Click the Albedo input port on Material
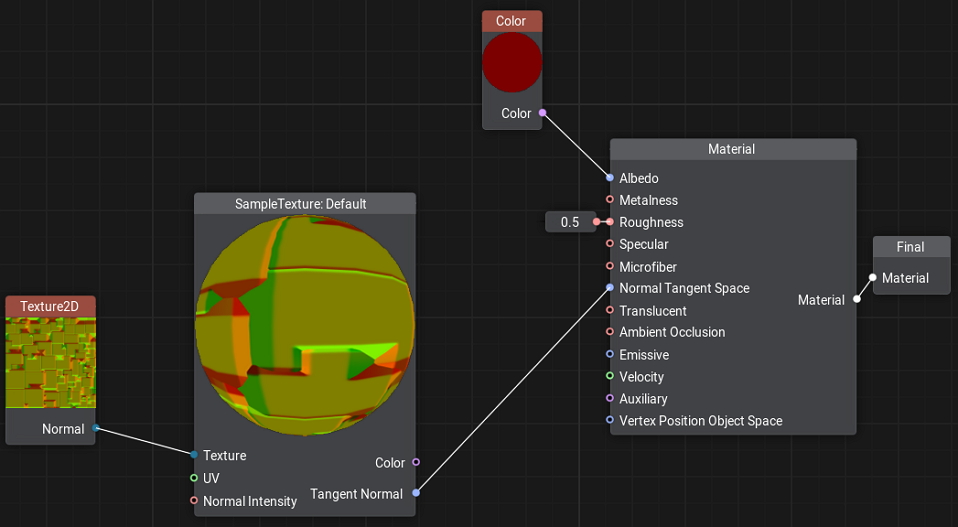Screen dimensions: 958x527 click(610, 178)
